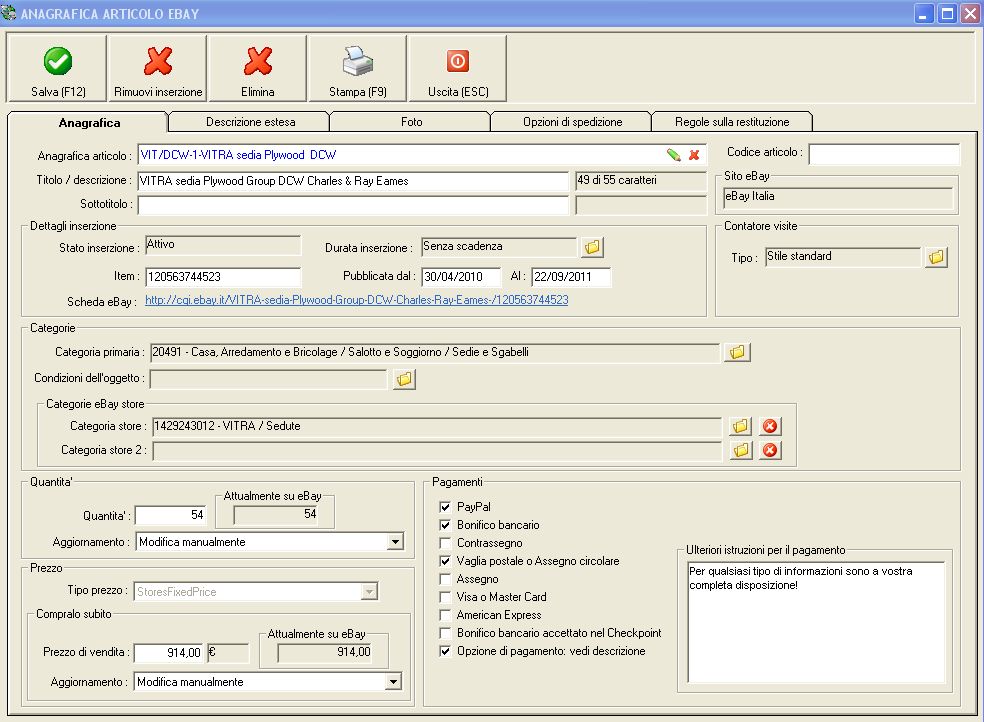
Task: Switch to Regole sulla restituzione tab
Action: coord(732,122)
